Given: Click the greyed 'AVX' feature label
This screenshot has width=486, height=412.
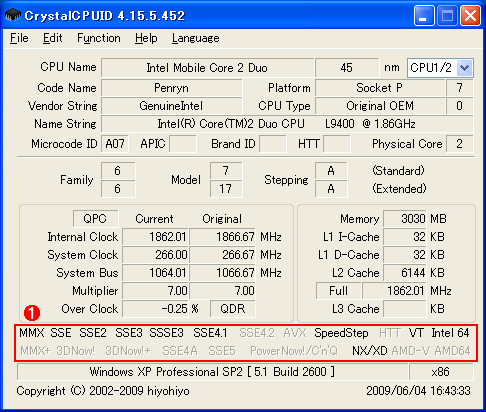Looking at the screenshot, I should 295,333.
